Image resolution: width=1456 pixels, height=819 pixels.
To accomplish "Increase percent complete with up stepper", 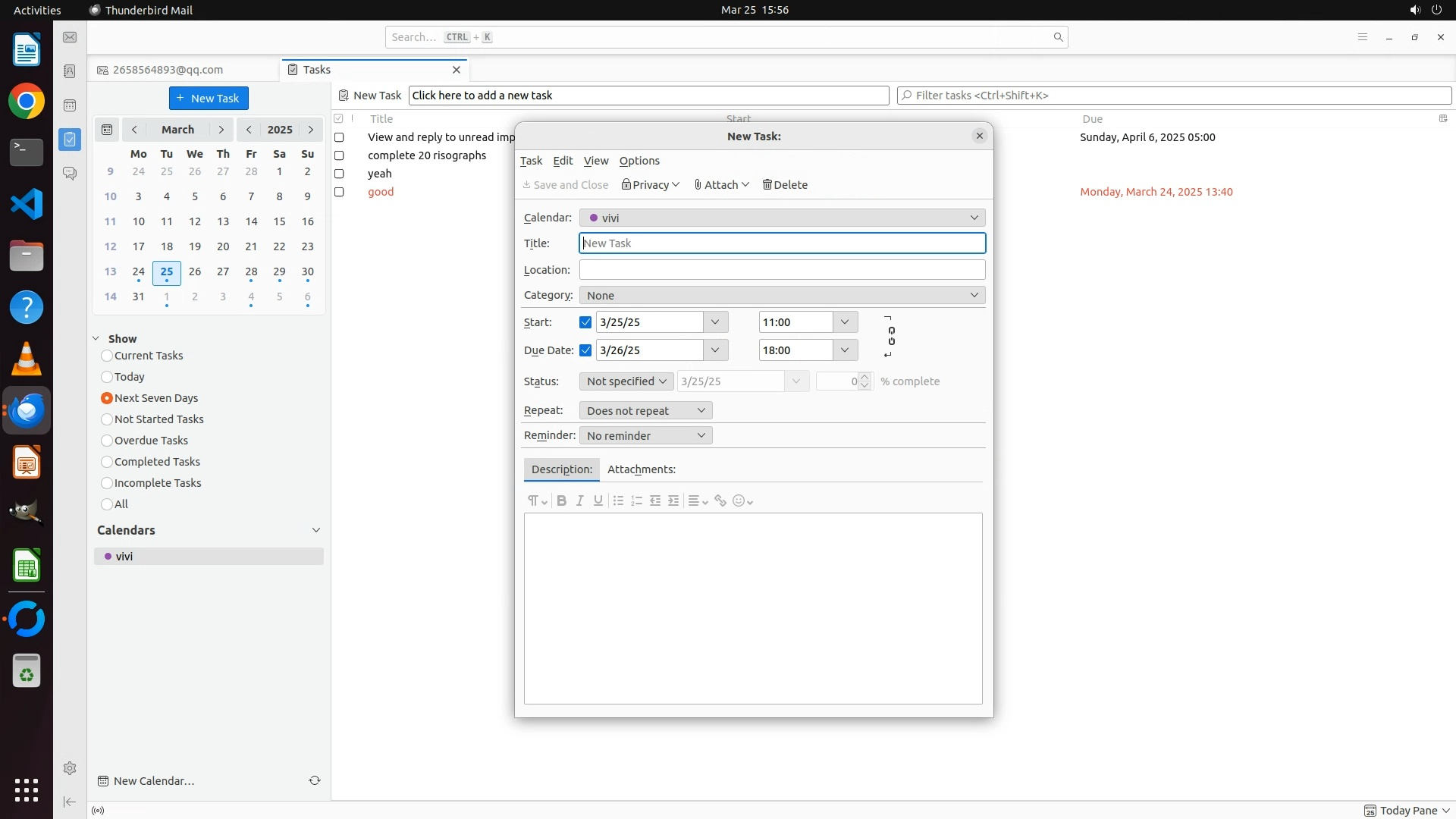I will tap(865, 377).
